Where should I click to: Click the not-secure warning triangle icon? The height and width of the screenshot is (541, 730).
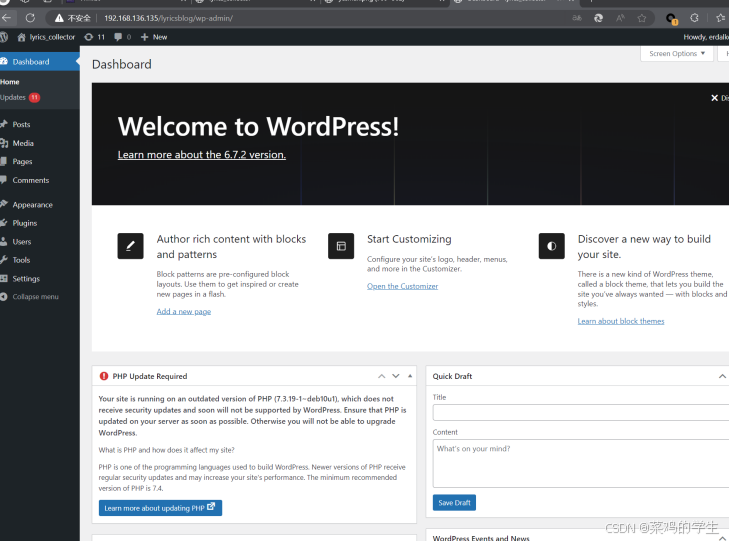click(59, 18)
